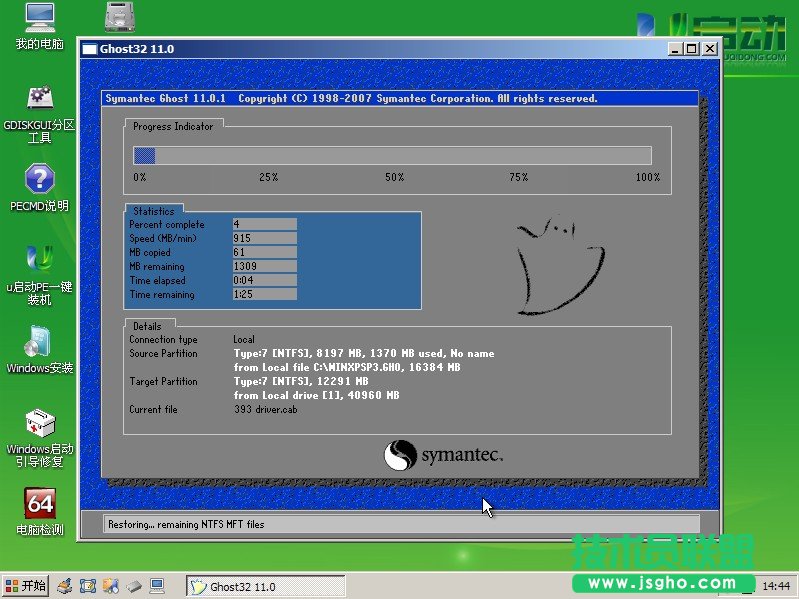Click the first quick launch icon beside 开始
799x599 pixels.
64,586
